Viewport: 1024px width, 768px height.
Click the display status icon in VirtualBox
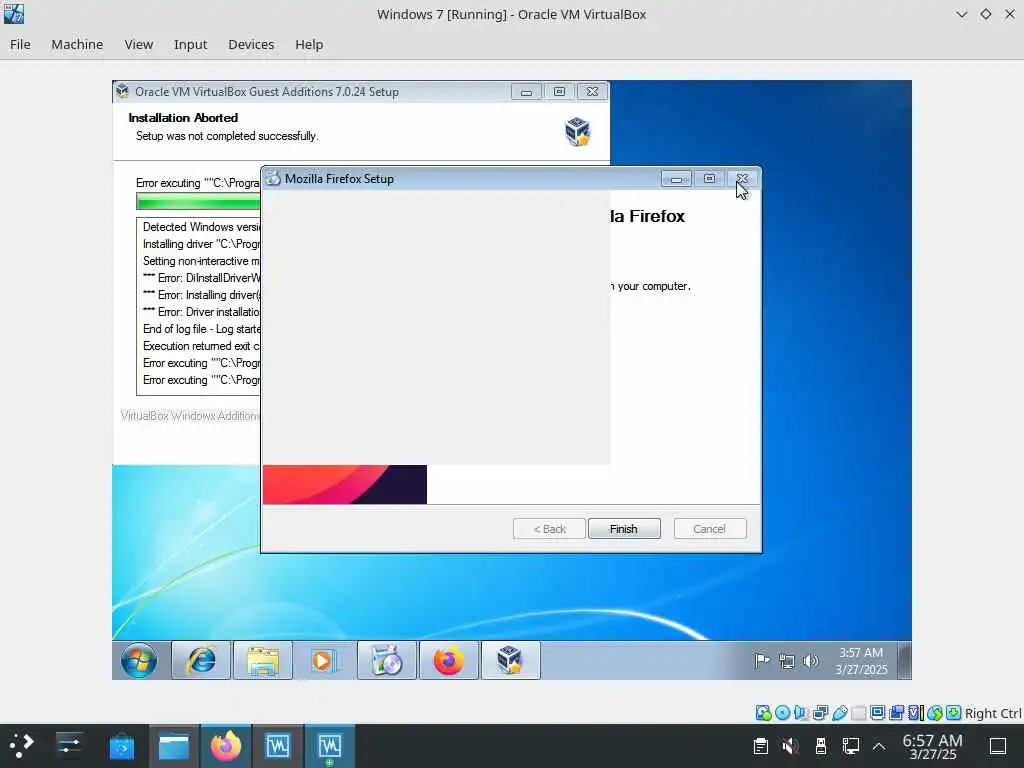(x=878, y=712)
